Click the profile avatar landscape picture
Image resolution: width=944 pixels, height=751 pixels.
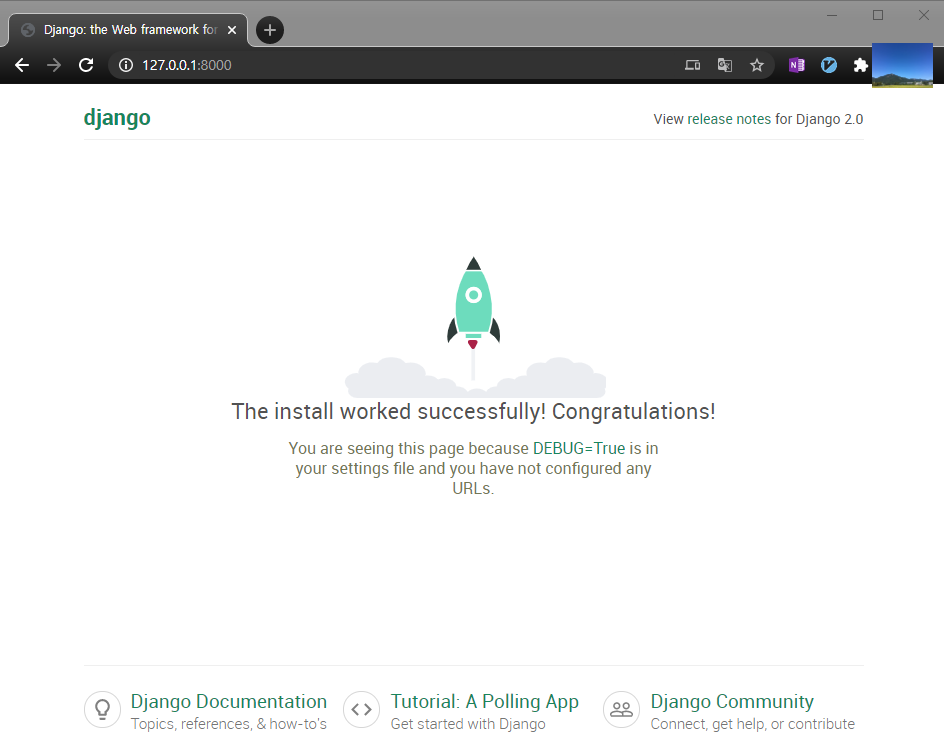click(902, 65)
